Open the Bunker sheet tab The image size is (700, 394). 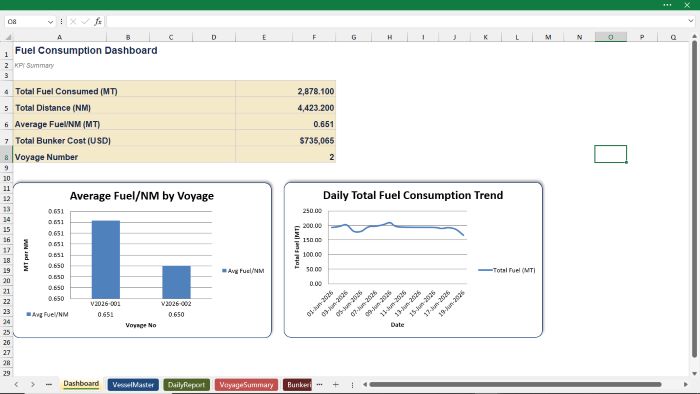click(x=297, y=385)
